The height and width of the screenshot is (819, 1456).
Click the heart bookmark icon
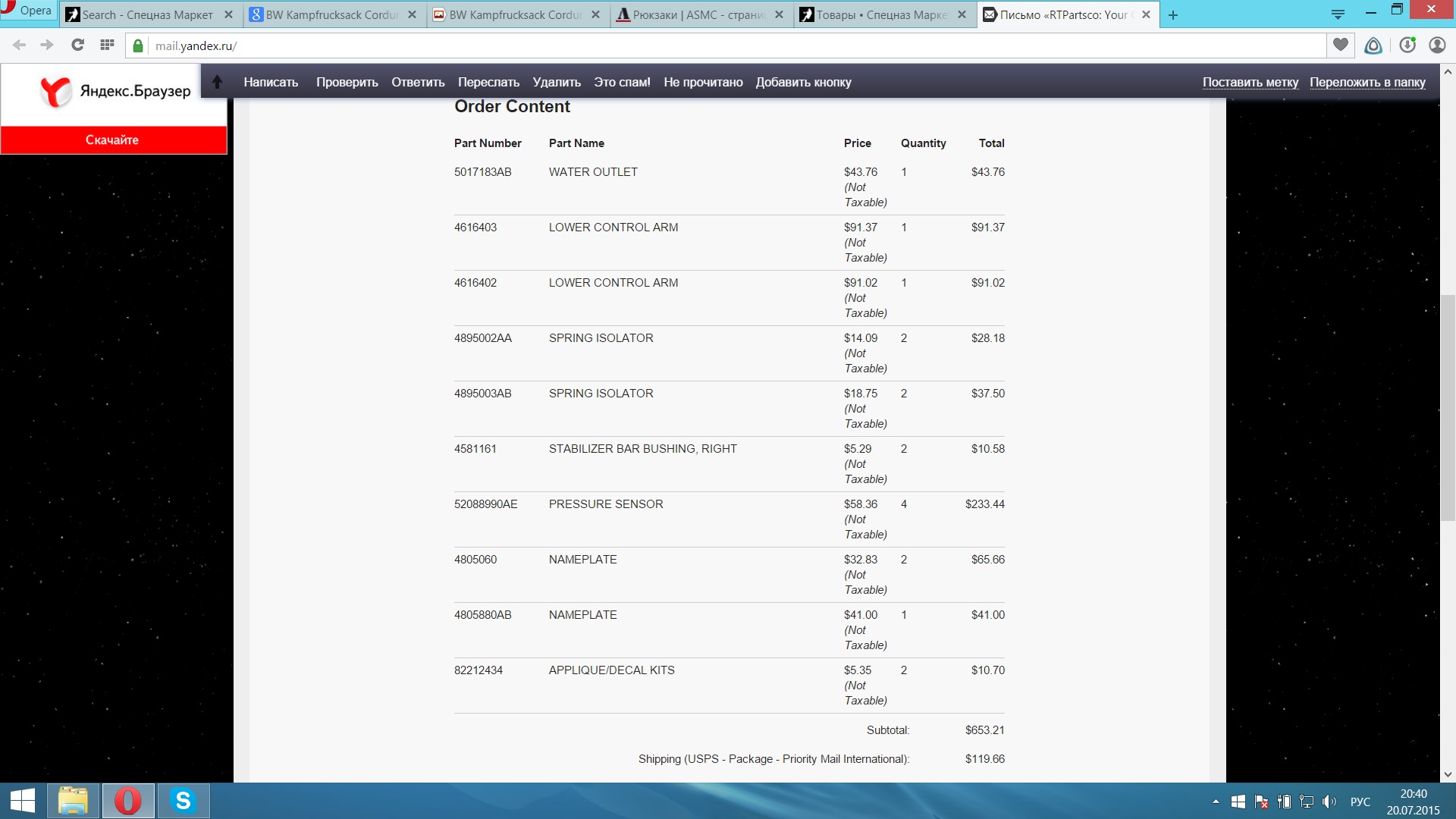1341,45
